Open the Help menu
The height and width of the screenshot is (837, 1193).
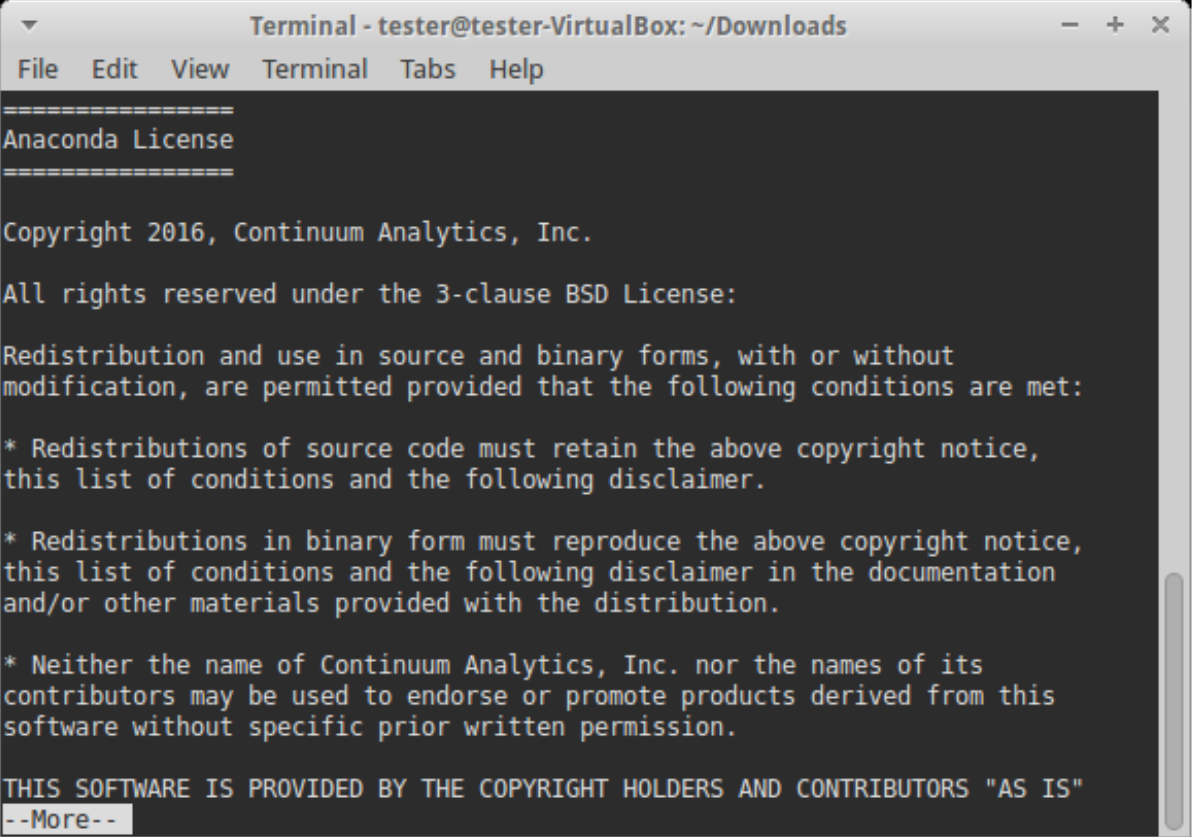516,70
